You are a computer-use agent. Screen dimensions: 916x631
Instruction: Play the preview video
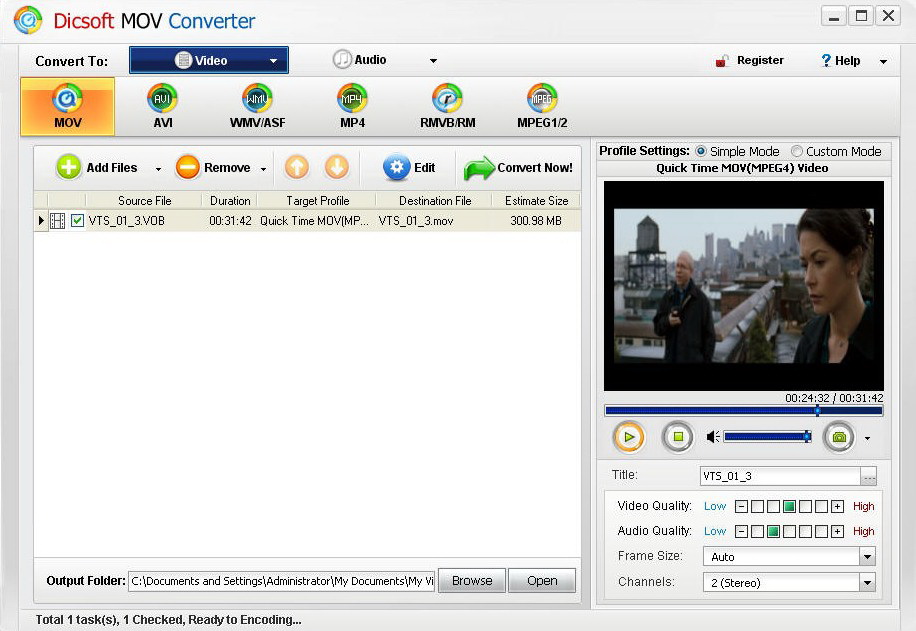coord(629,437)
